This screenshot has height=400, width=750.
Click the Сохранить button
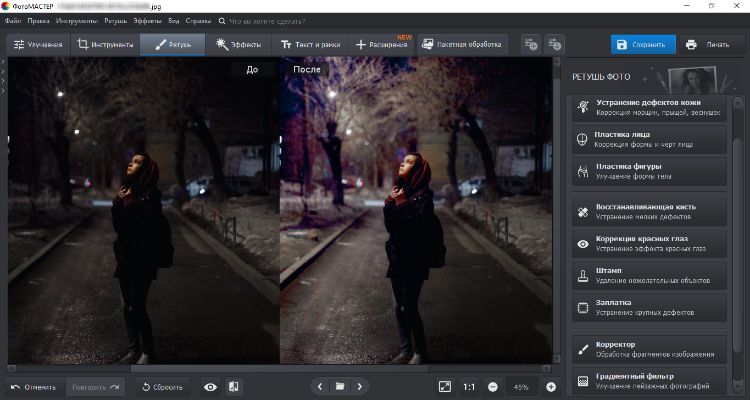click(x=642, y=45)
